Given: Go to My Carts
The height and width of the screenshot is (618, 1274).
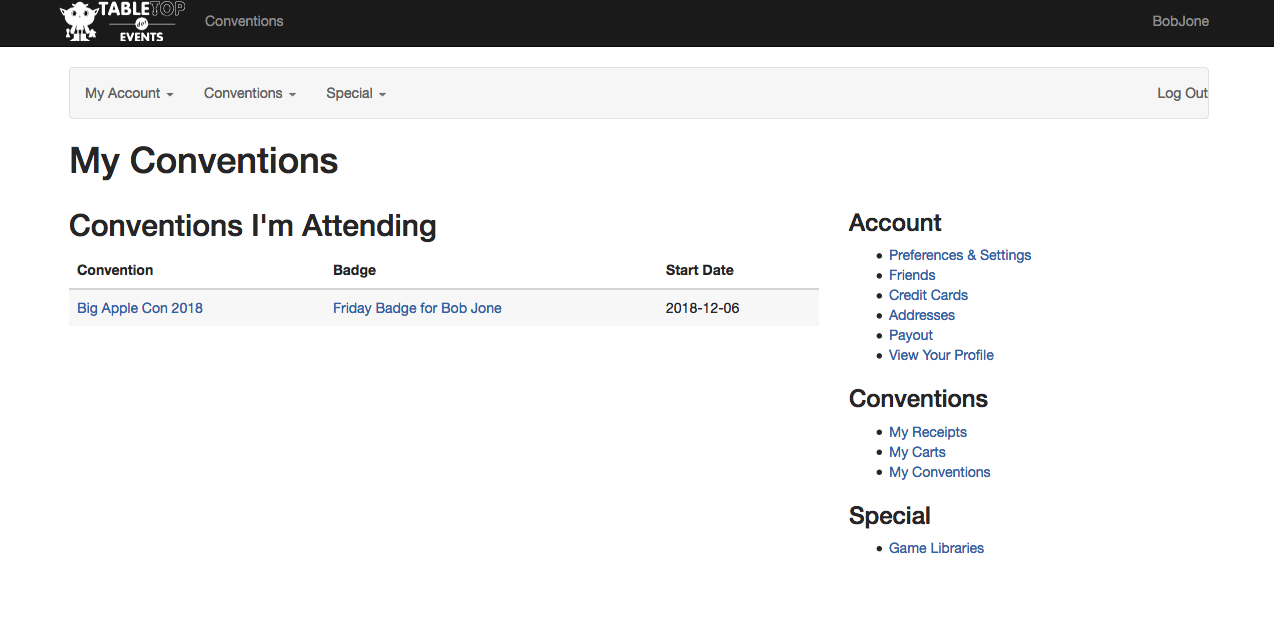Looking at the screenshot, I should point(917,452).
